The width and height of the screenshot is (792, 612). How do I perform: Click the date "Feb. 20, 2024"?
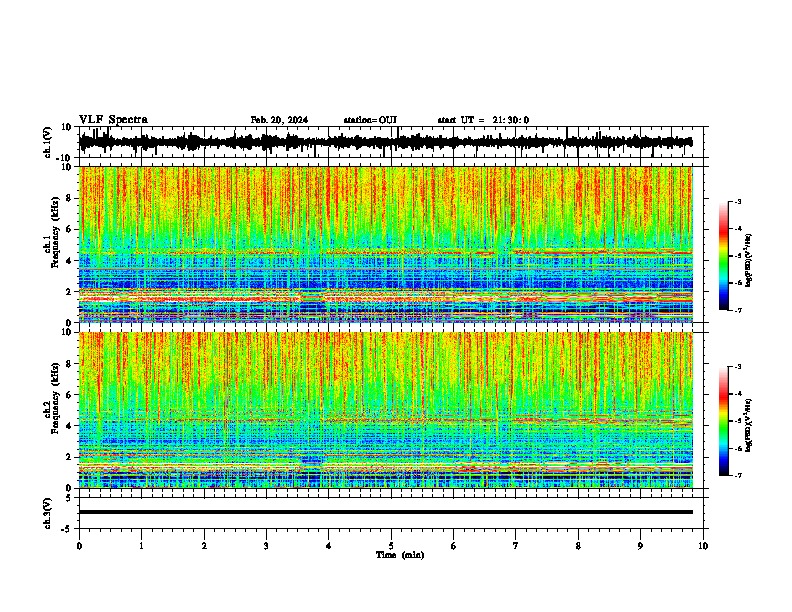279,120
